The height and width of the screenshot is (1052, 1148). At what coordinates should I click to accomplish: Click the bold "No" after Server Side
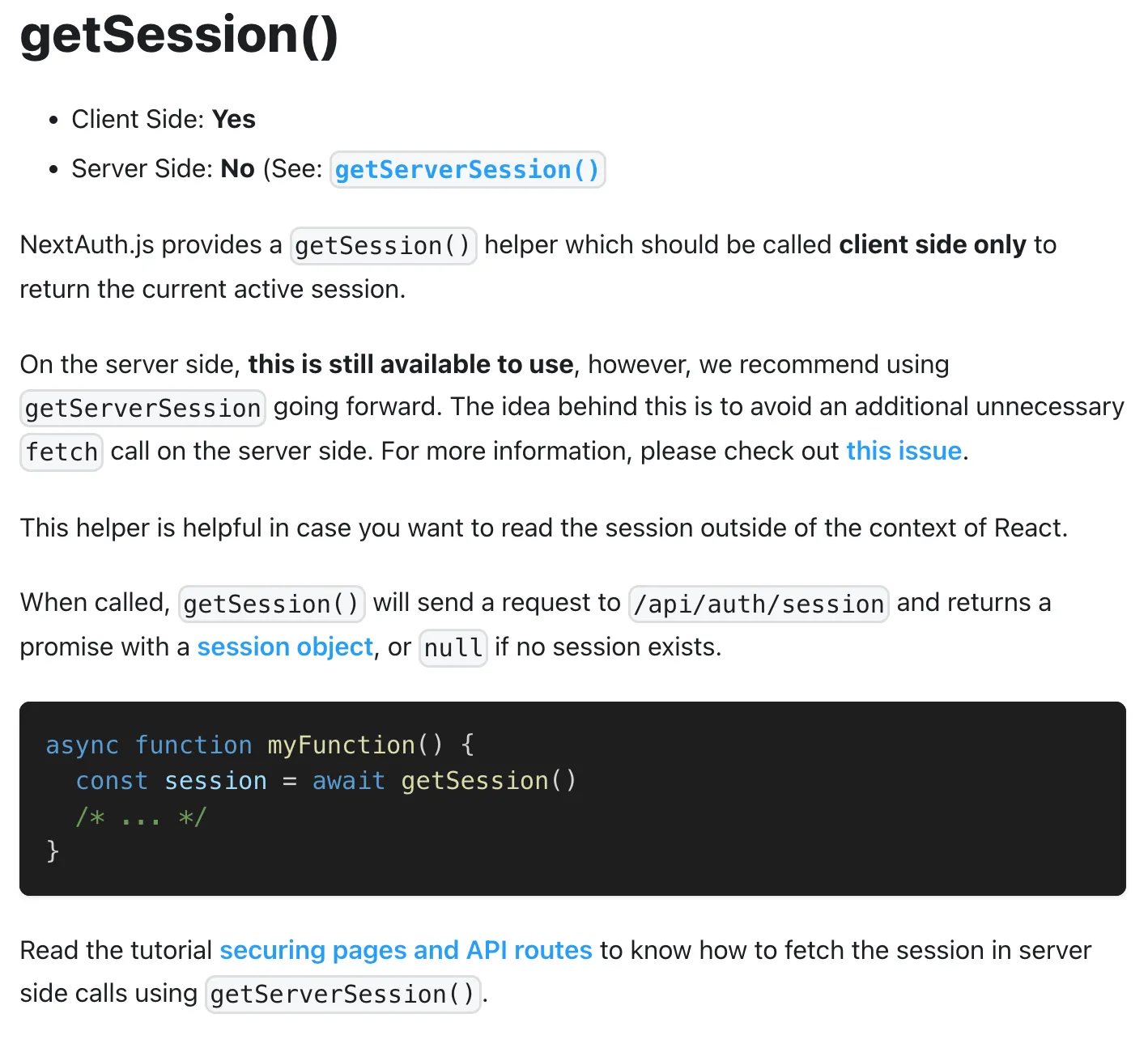click(237, 169)
